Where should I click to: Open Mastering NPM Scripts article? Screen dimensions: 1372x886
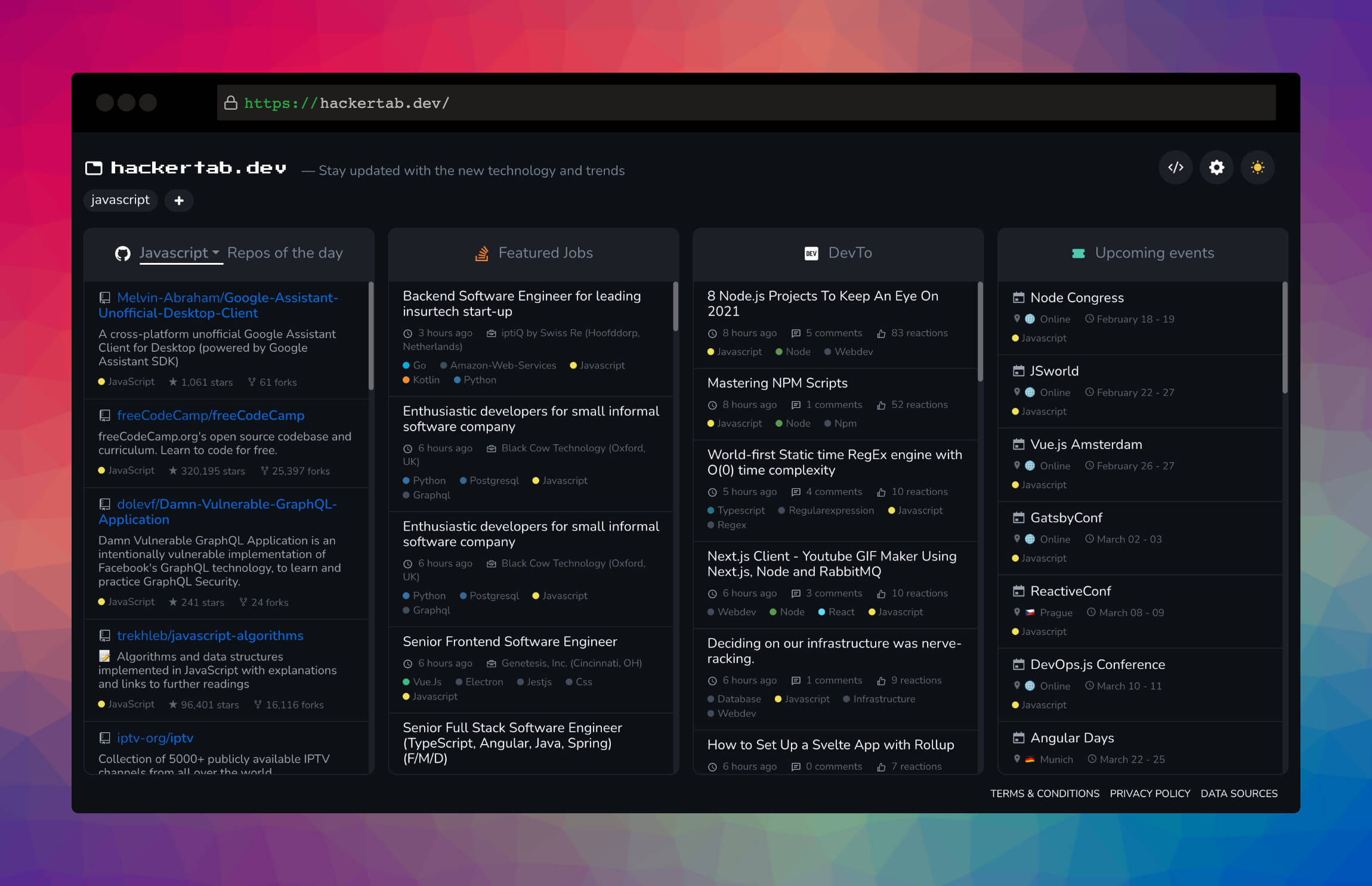[x=777, y=383]
